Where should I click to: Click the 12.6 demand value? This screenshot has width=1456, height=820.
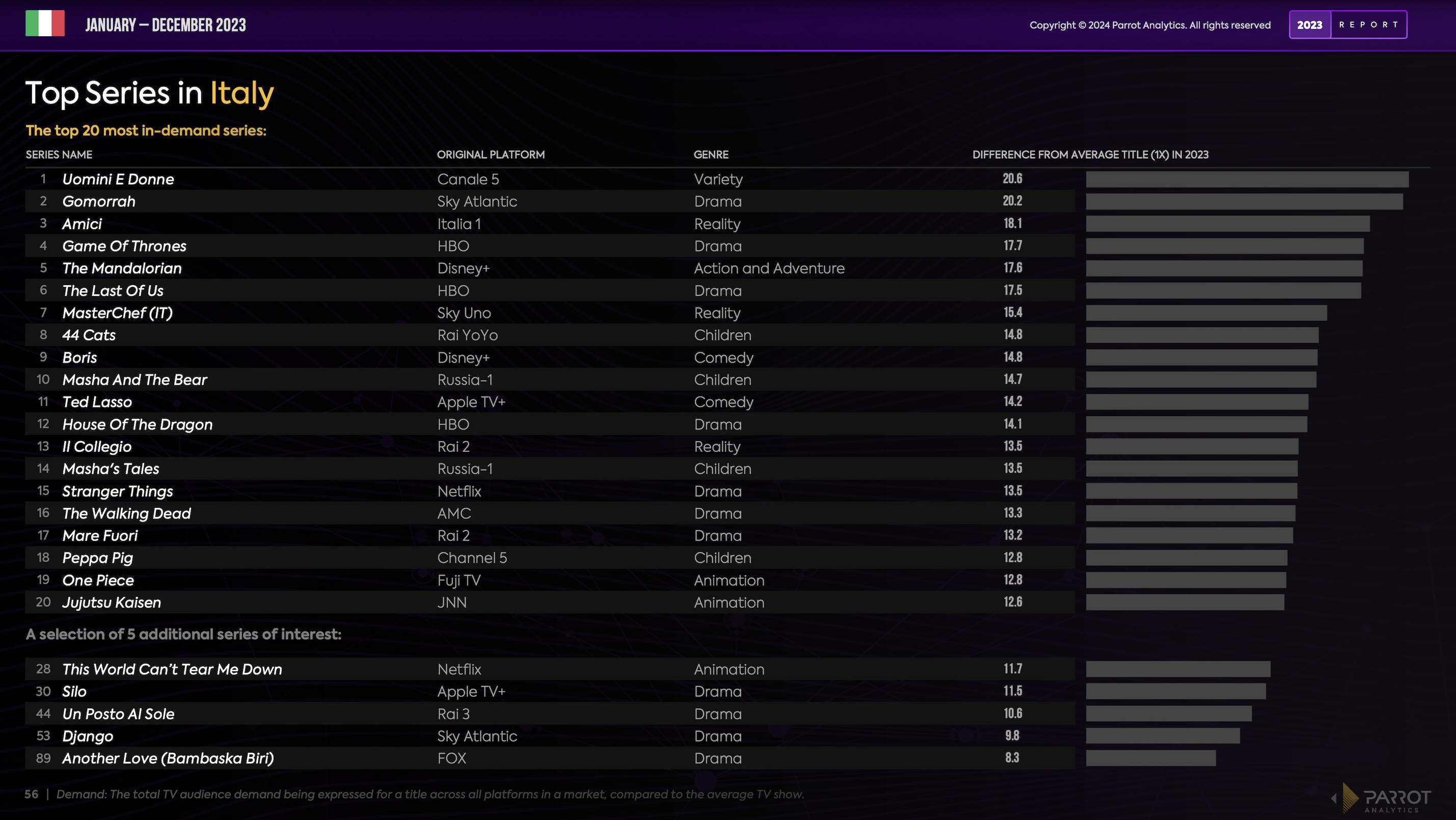coord(1012,602)
